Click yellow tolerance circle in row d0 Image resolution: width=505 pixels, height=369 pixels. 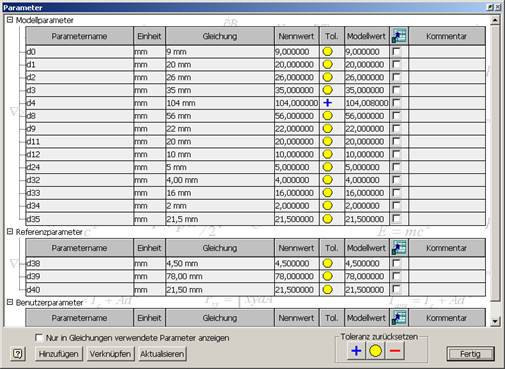(328, 52)
